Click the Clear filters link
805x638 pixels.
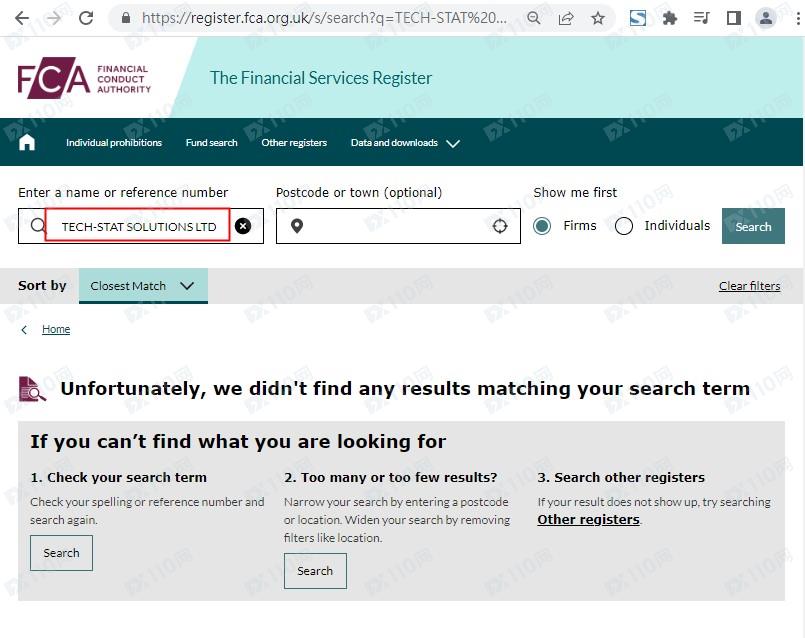tap(749, 286)
